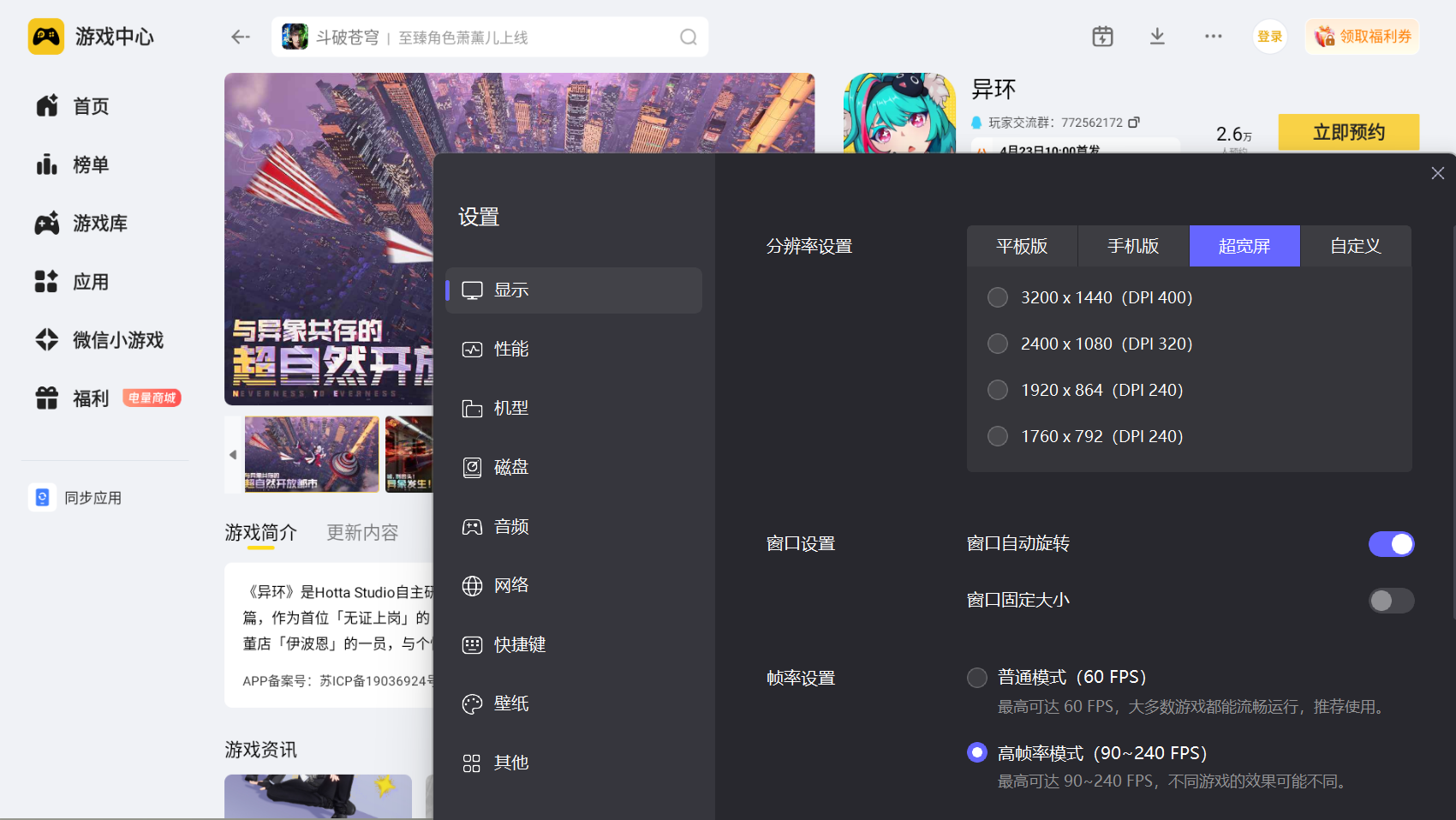Enable the 窗口固定大小 toggle

[1391, 601]
